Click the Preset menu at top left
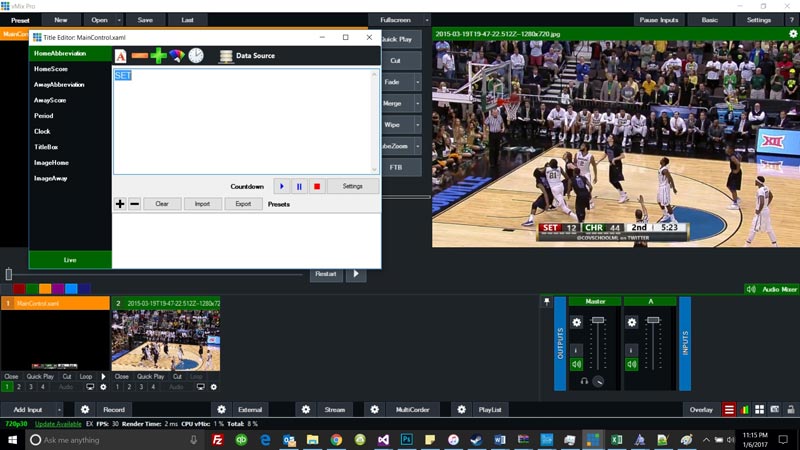This screenshot has height=450, width=800. click(20, 20)
